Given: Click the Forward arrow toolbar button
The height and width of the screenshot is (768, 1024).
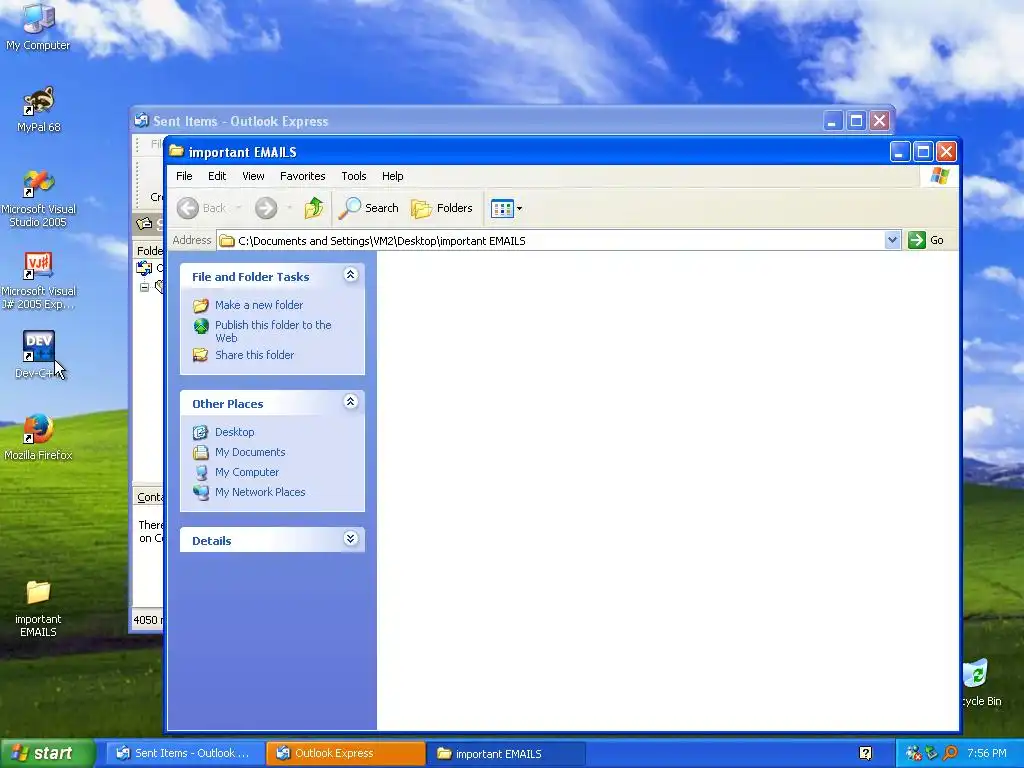Looking at the screenshot, I should click(266, 208).
